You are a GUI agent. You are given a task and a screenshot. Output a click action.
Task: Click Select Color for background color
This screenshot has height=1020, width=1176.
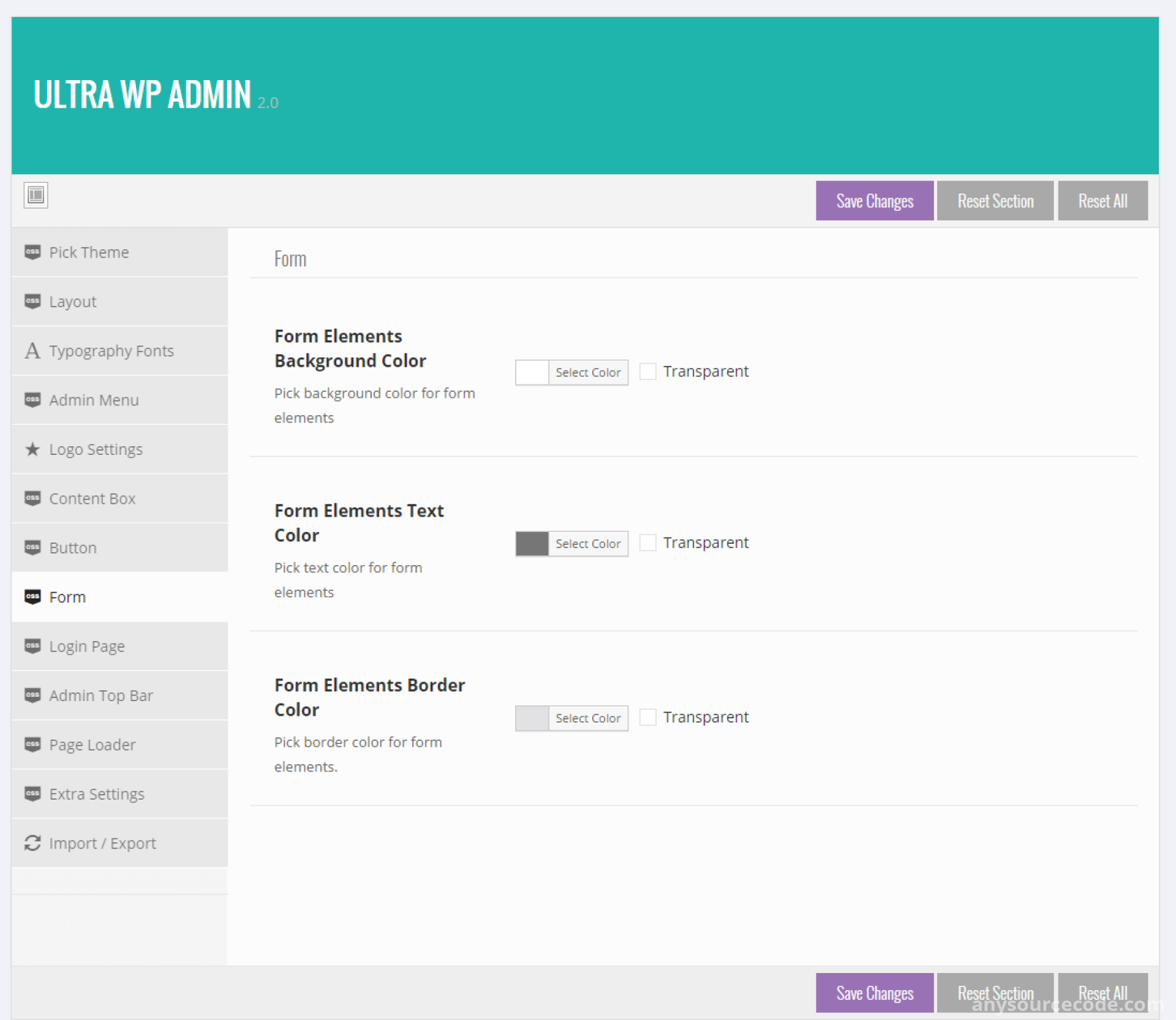588,373
